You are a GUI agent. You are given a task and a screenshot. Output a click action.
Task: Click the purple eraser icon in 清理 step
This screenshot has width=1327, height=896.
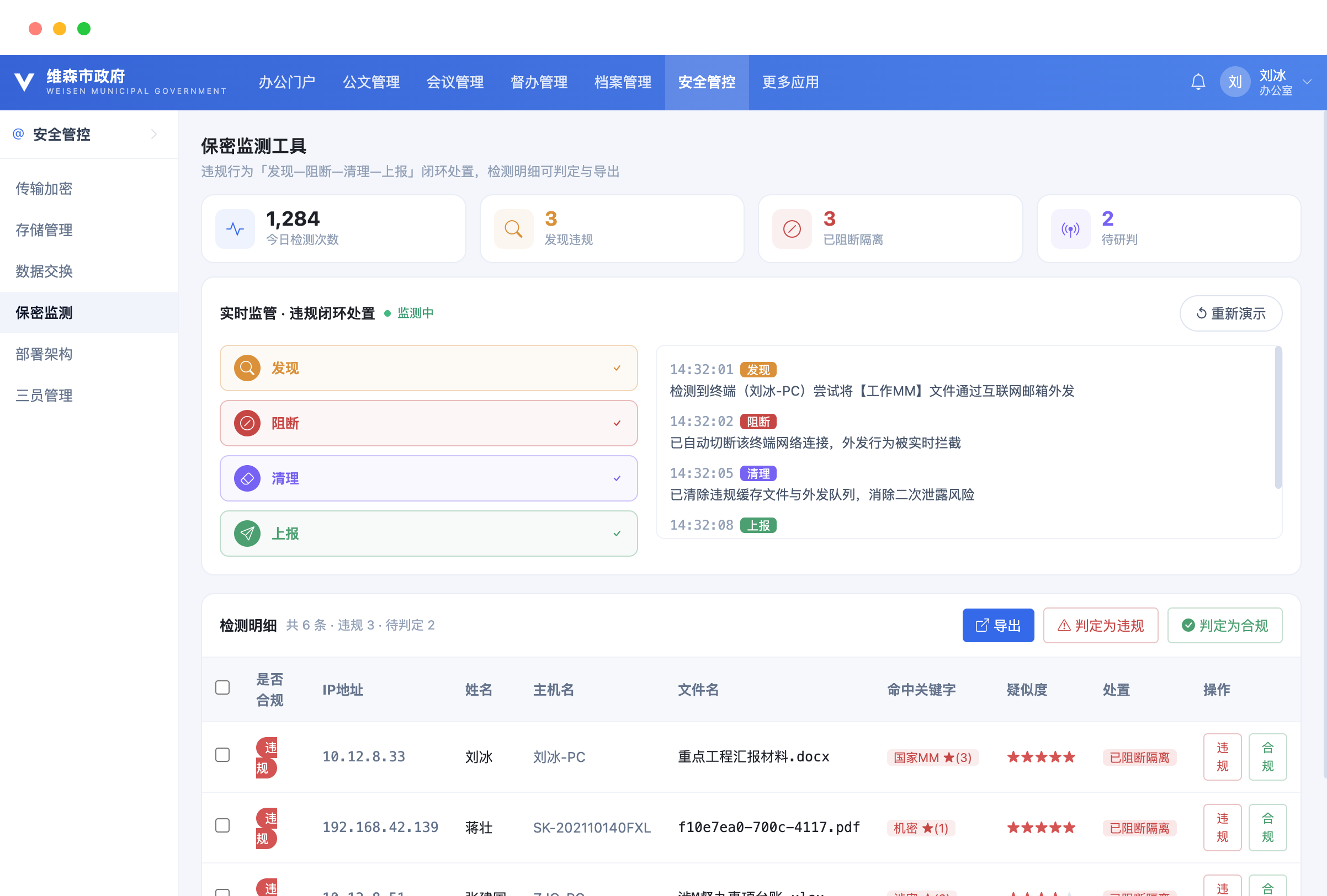pyautogui.click(x=247, y=478)
